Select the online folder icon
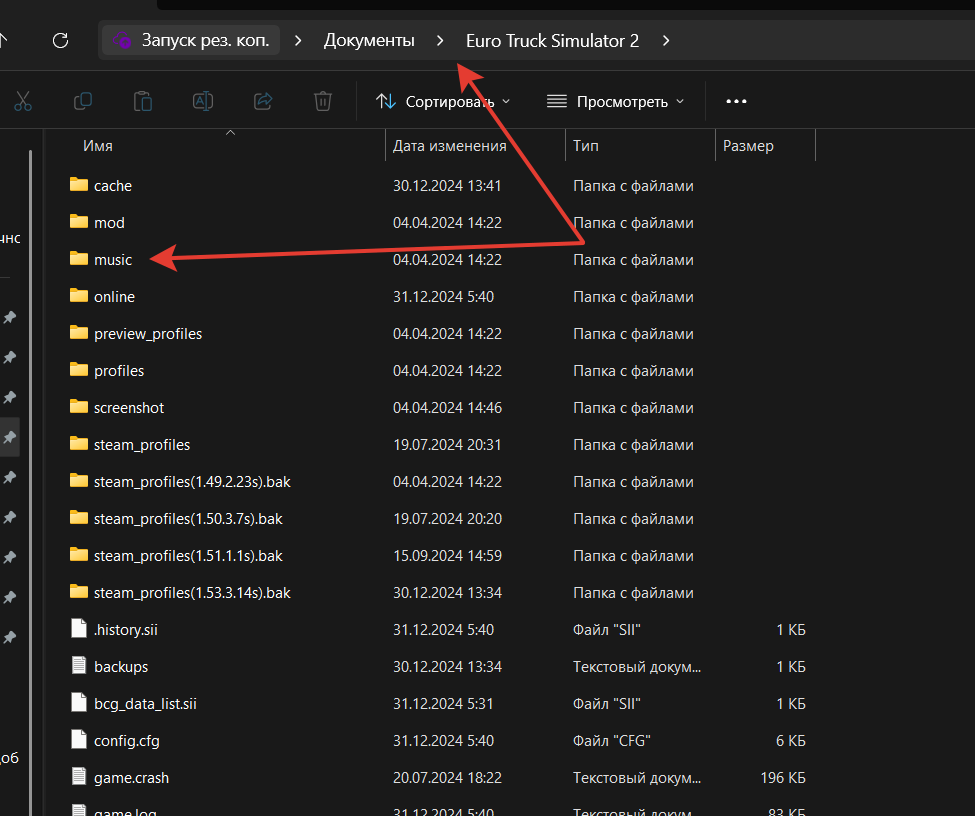This screenshot has height=816, width=975. [x=79, y=296]
